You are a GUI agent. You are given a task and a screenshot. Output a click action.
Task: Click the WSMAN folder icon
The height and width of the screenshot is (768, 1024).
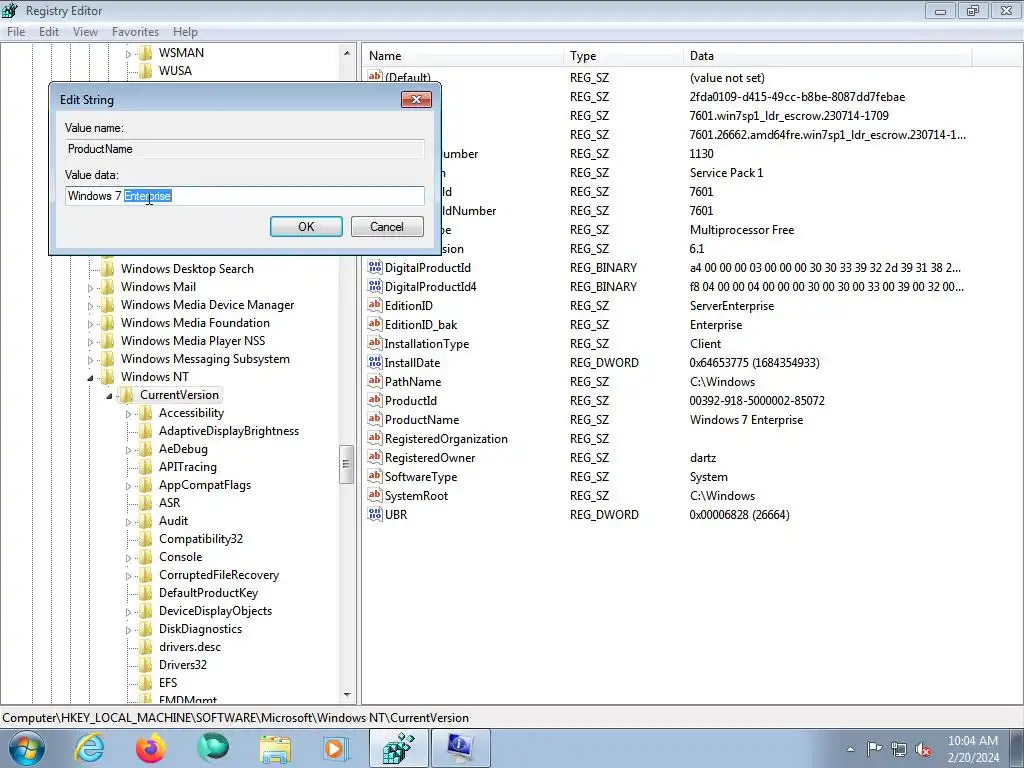coord(146,53)
